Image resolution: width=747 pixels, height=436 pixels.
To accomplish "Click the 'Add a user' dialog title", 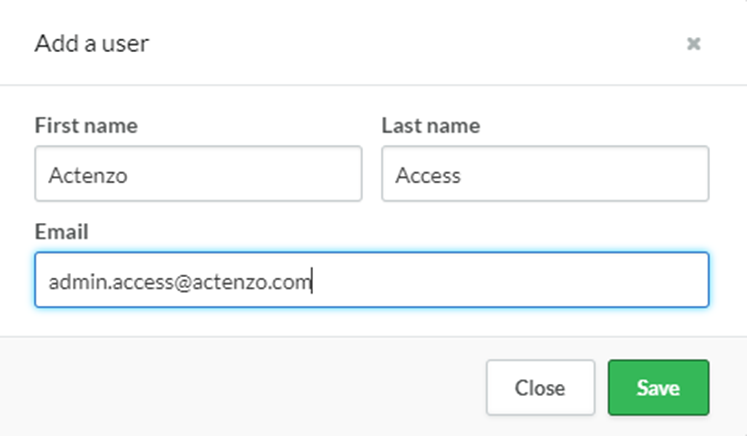I will (x=92, y=43).
